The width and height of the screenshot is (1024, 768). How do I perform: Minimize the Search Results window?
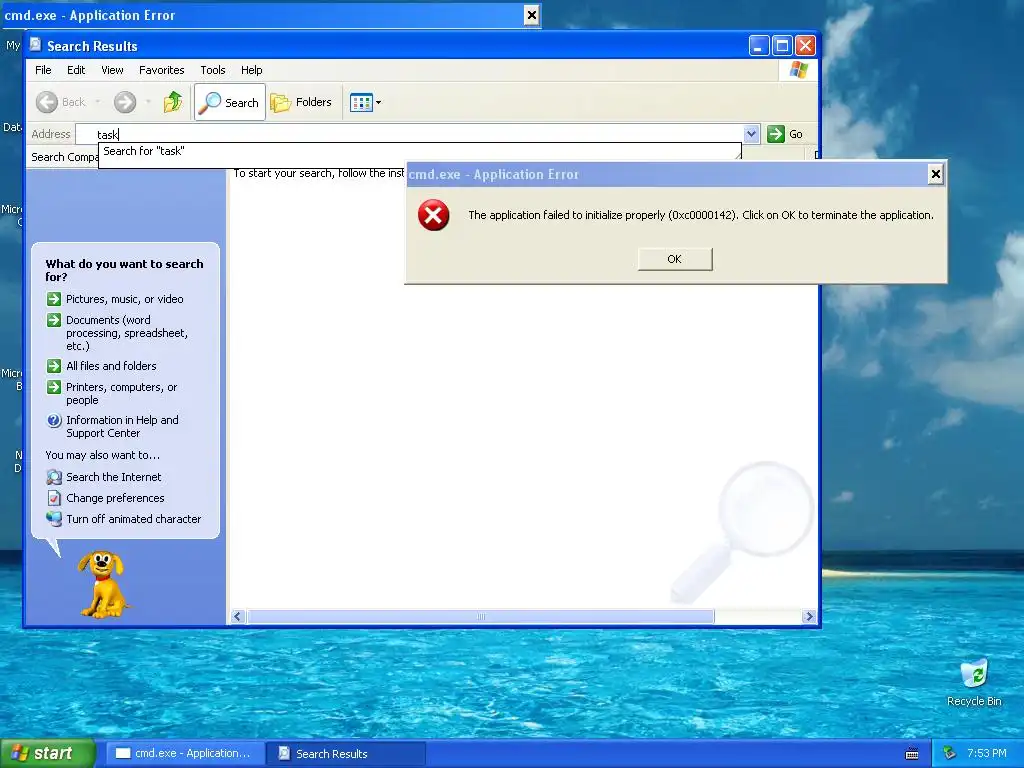click(x=758, y=46)
